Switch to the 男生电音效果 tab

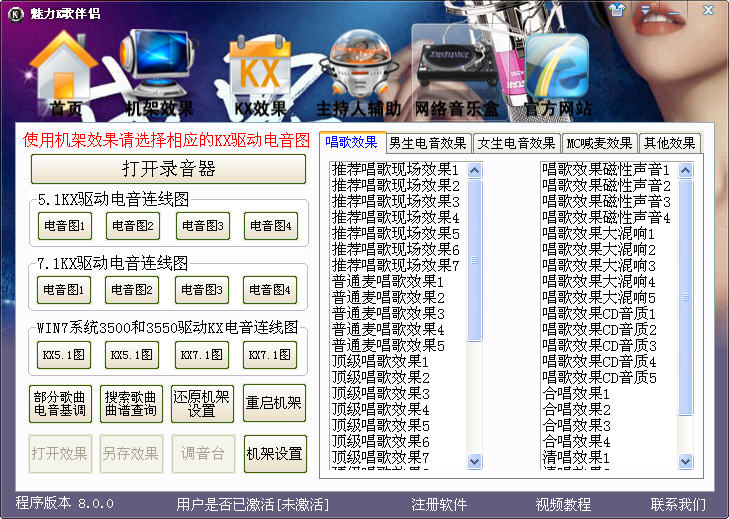tap(428, 143)
